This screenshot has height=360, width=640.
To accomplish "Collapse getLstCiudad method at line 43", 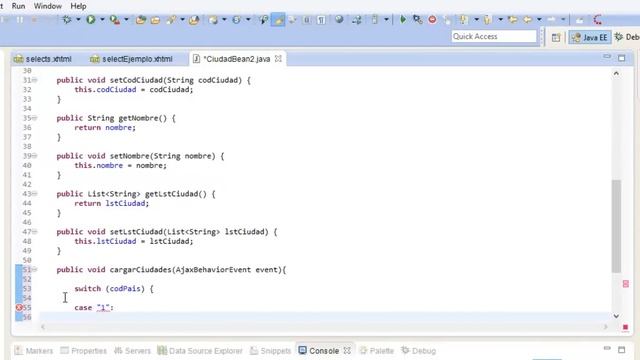I will [x=35, y=194].
